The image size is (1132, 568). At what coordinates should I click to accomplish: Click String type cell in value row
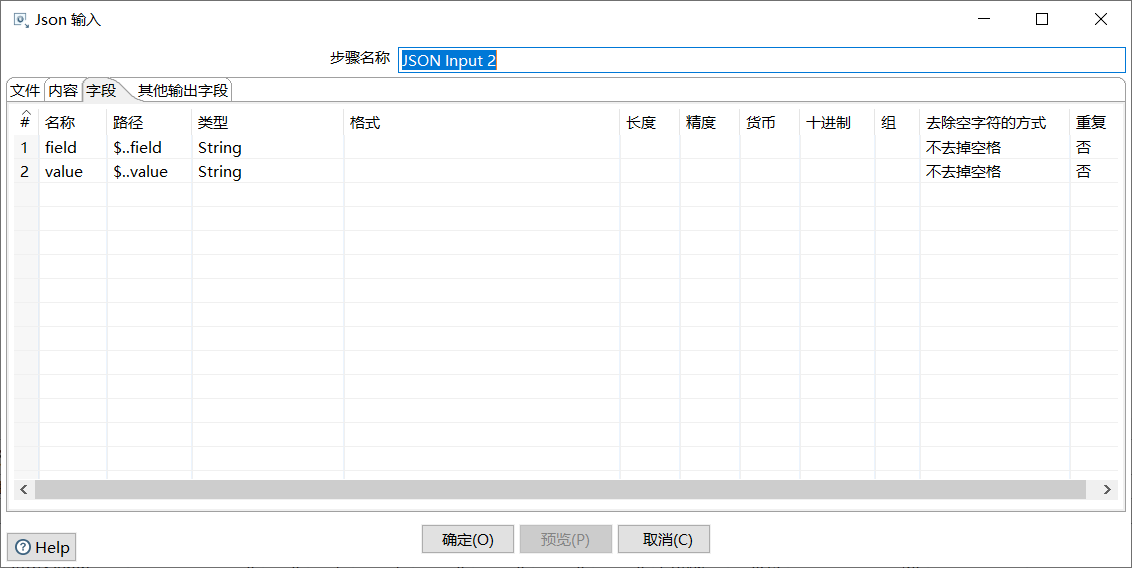point(268,172)
